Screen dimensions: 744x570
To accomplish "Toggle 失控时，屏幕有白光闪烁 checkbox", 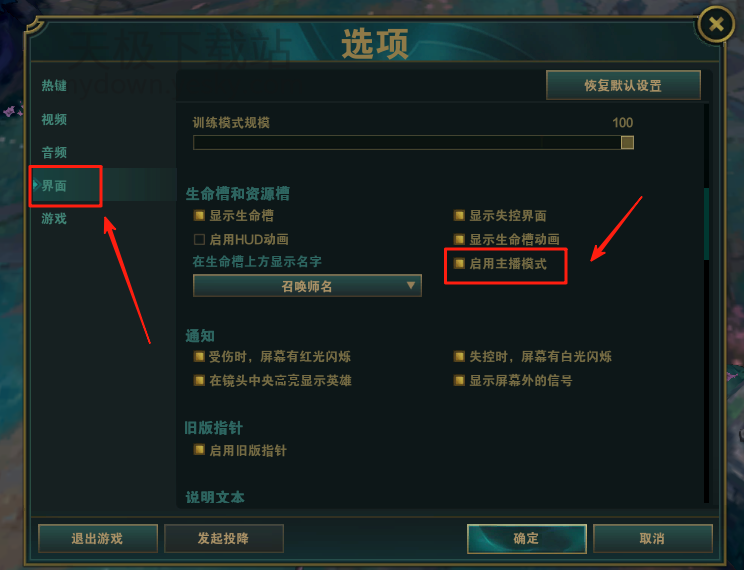I will tap(459, 356).
